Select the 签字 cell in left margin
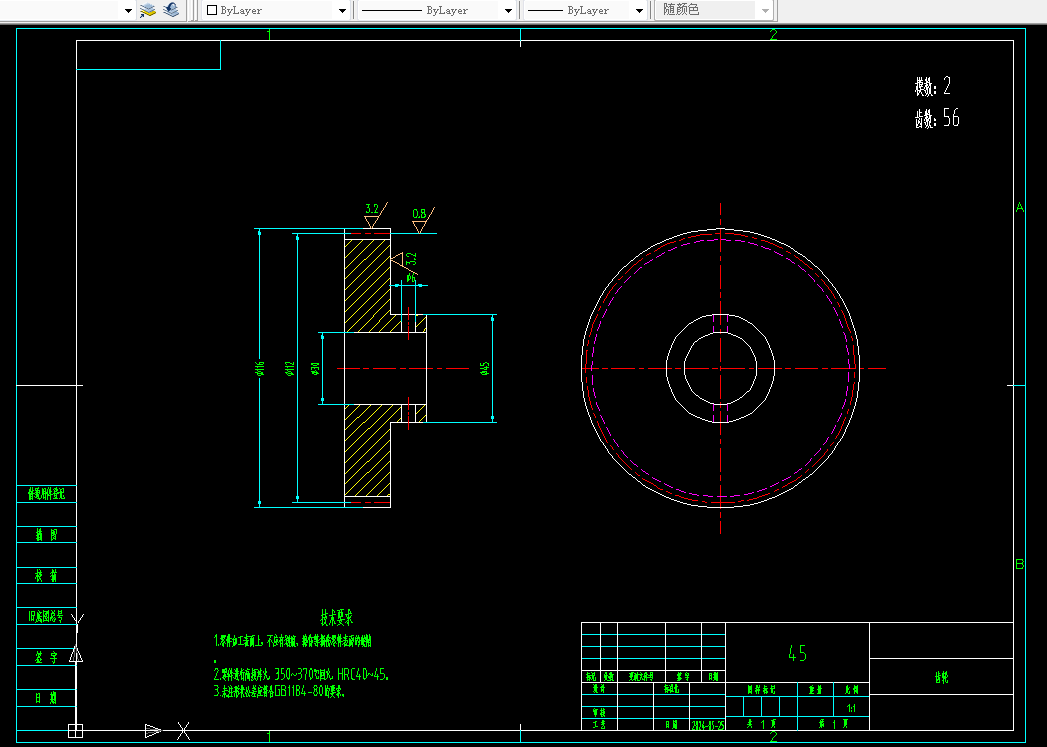This screenshot has height=747, width=1047. pos(47,658)
